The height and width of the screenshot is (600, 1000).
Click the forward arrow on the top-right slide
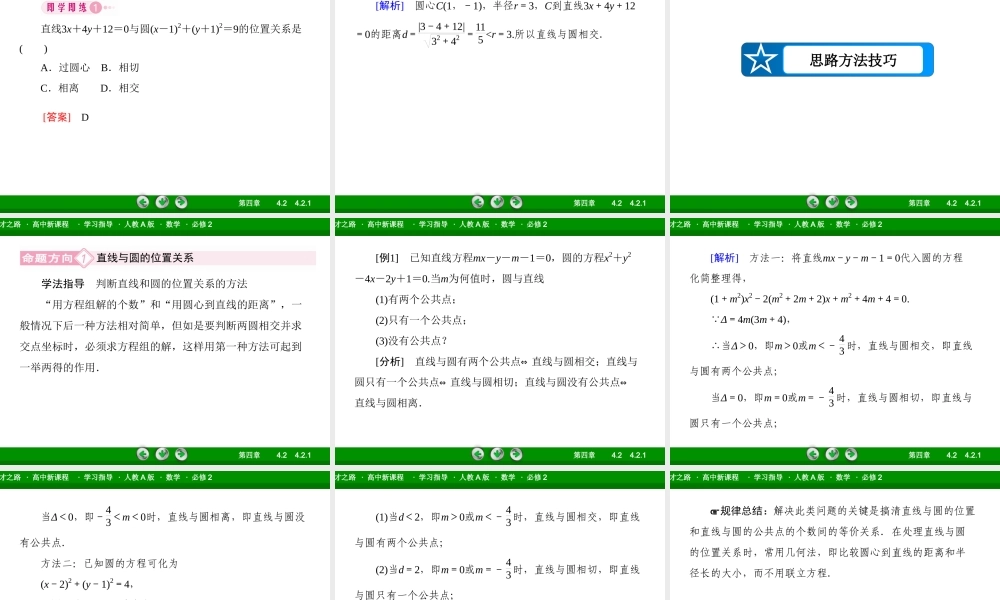pos(851,203)
